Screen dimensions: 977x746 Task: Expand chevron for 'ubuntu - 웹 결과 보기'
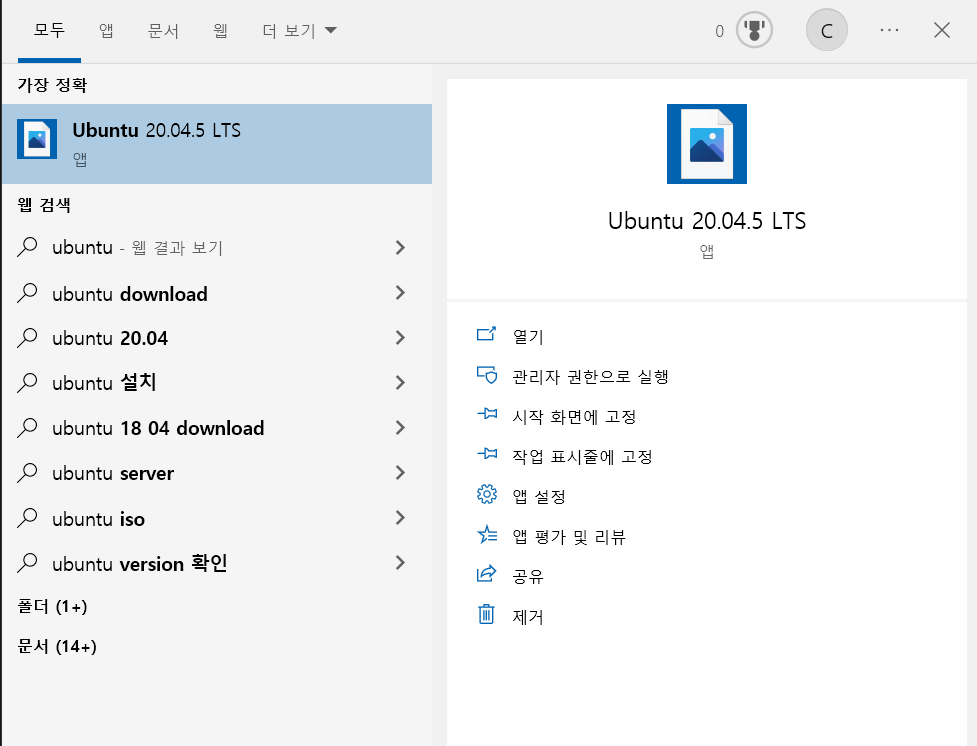click(x=400, y=247)
